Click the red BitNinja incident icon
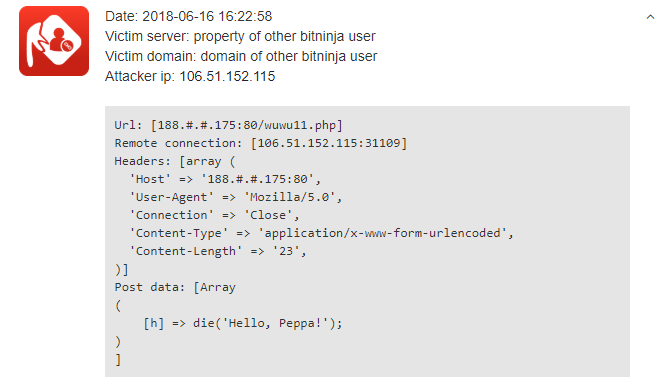Viewport: 667px width, 390px height. click(x=54, y=41)
